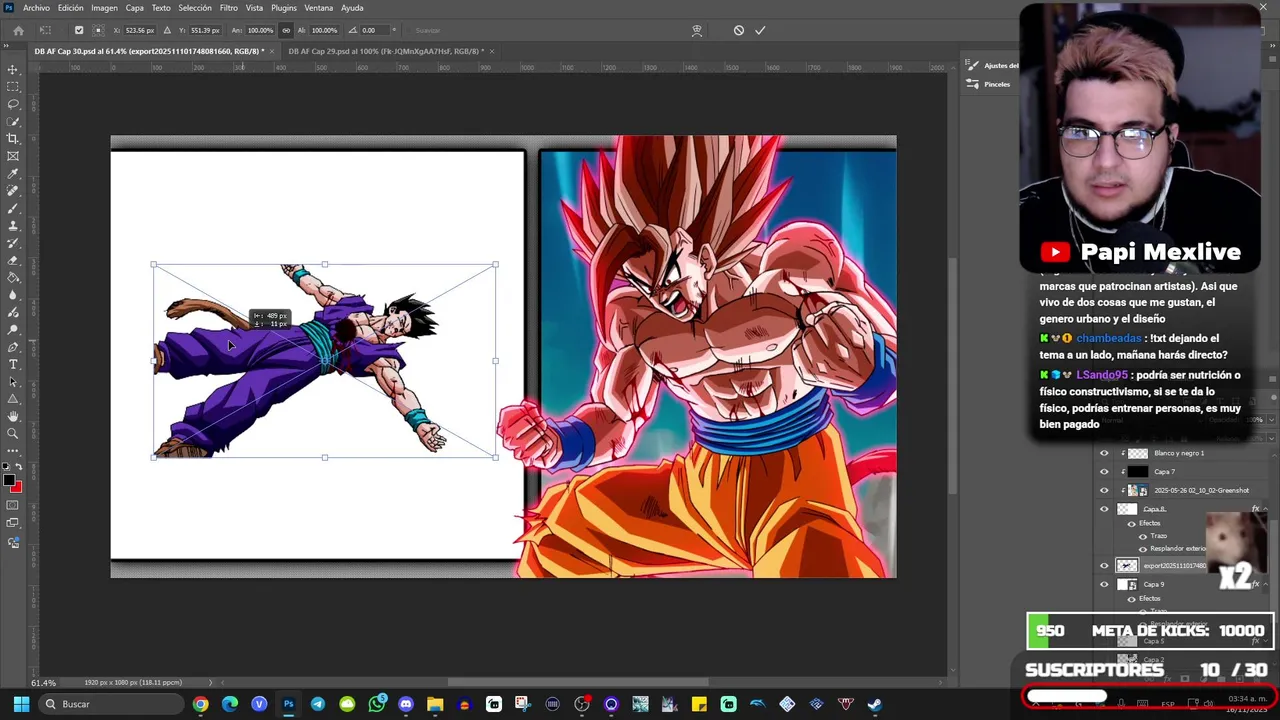
Task: Select the Spot Healing Brush tool
Action: (13, 191)
